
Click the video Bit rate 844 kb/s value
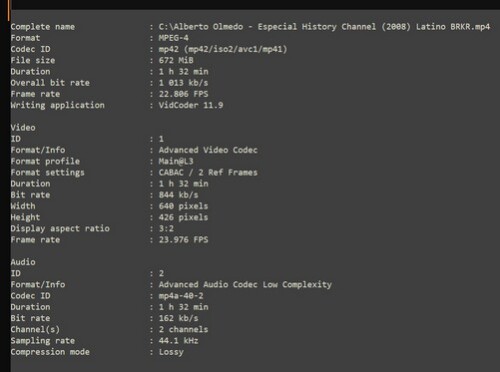point(178,195)
